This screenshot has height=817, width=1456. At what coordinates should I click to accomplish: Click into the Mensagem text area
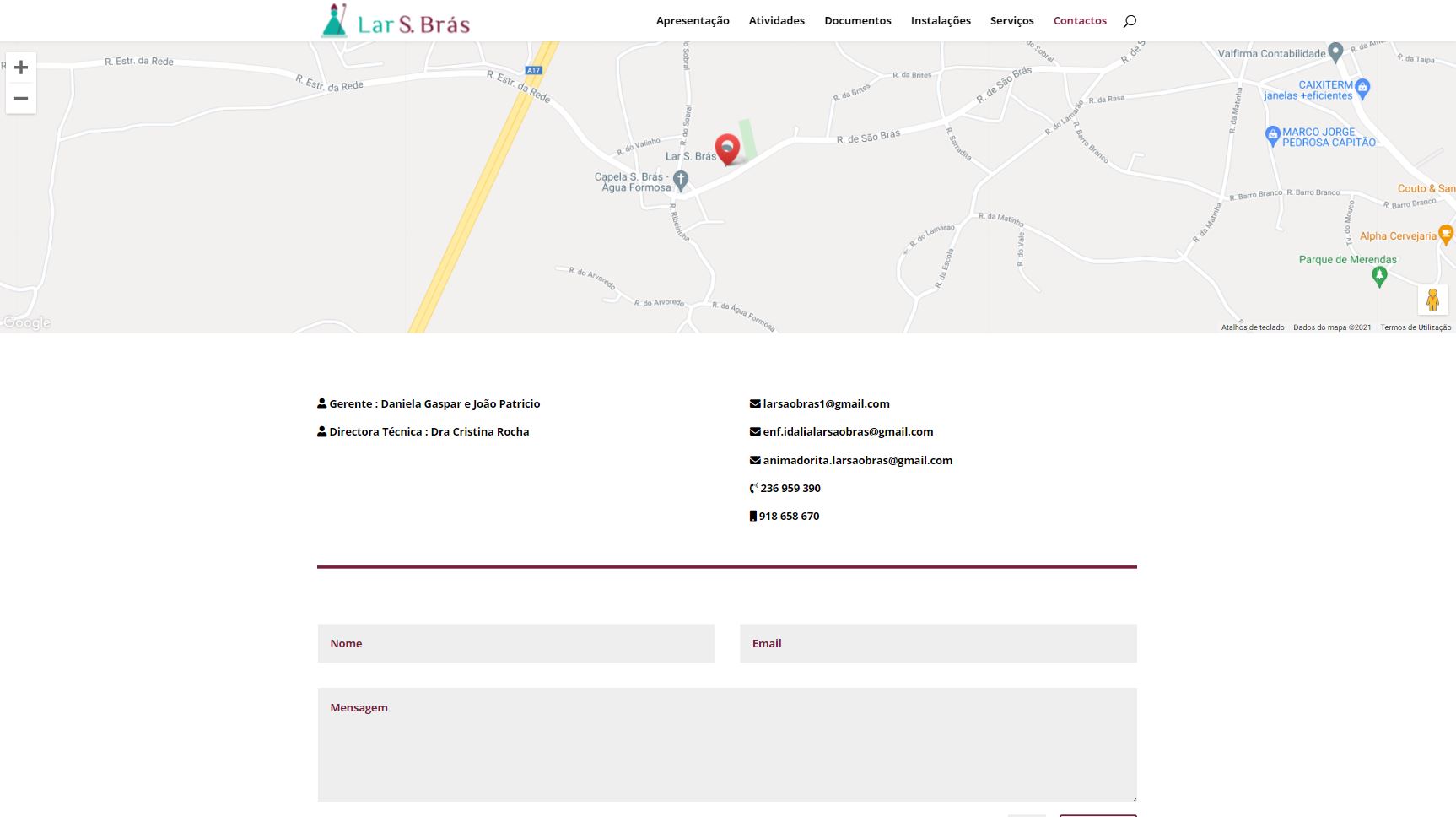tap(726, 744)
